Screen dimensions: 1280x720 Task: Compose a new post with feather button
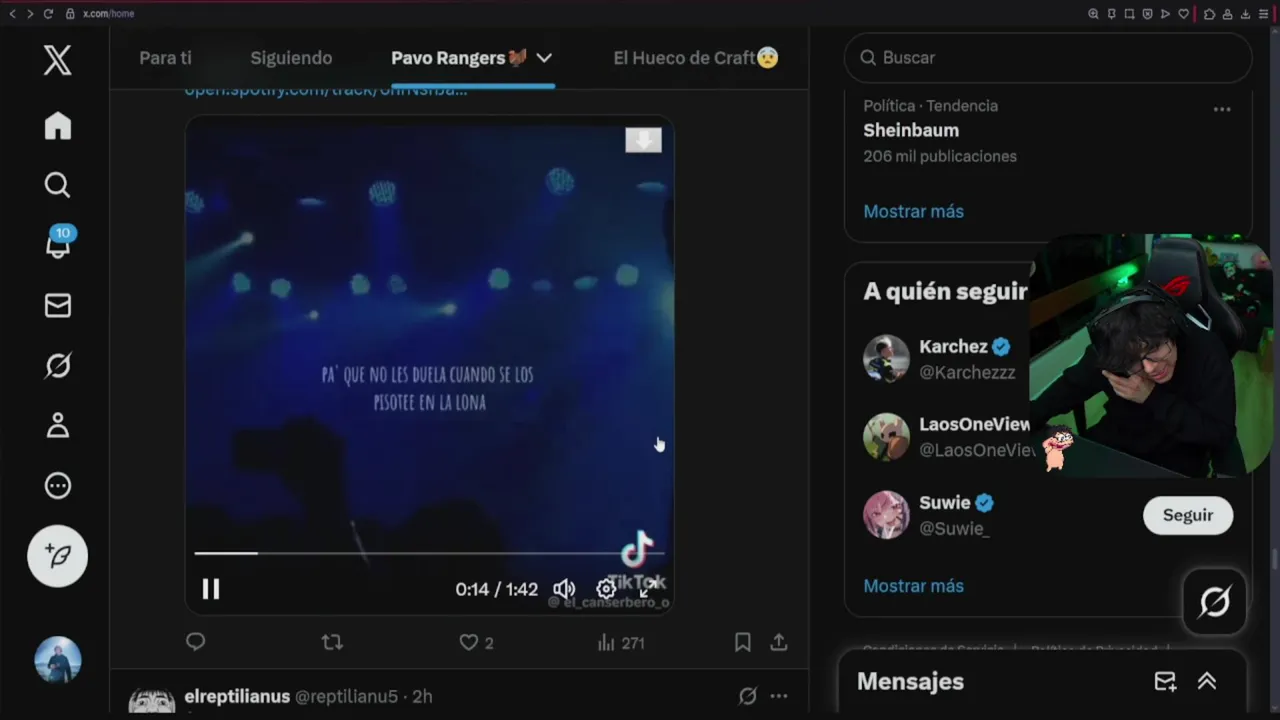click(57, 556)
